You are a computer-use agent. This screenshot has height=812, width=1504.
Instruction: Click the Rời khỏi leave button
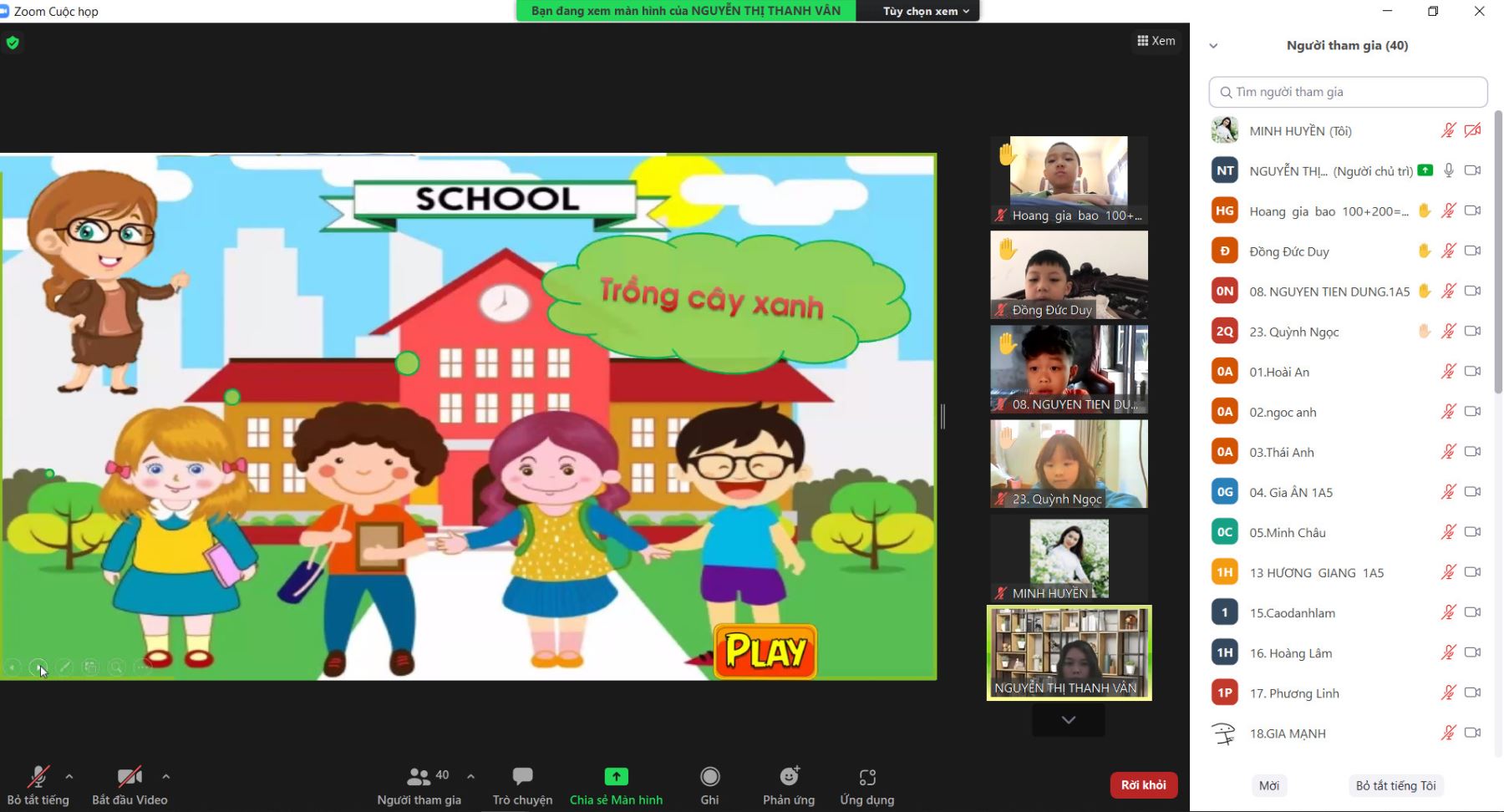(x=1143, y=784)
